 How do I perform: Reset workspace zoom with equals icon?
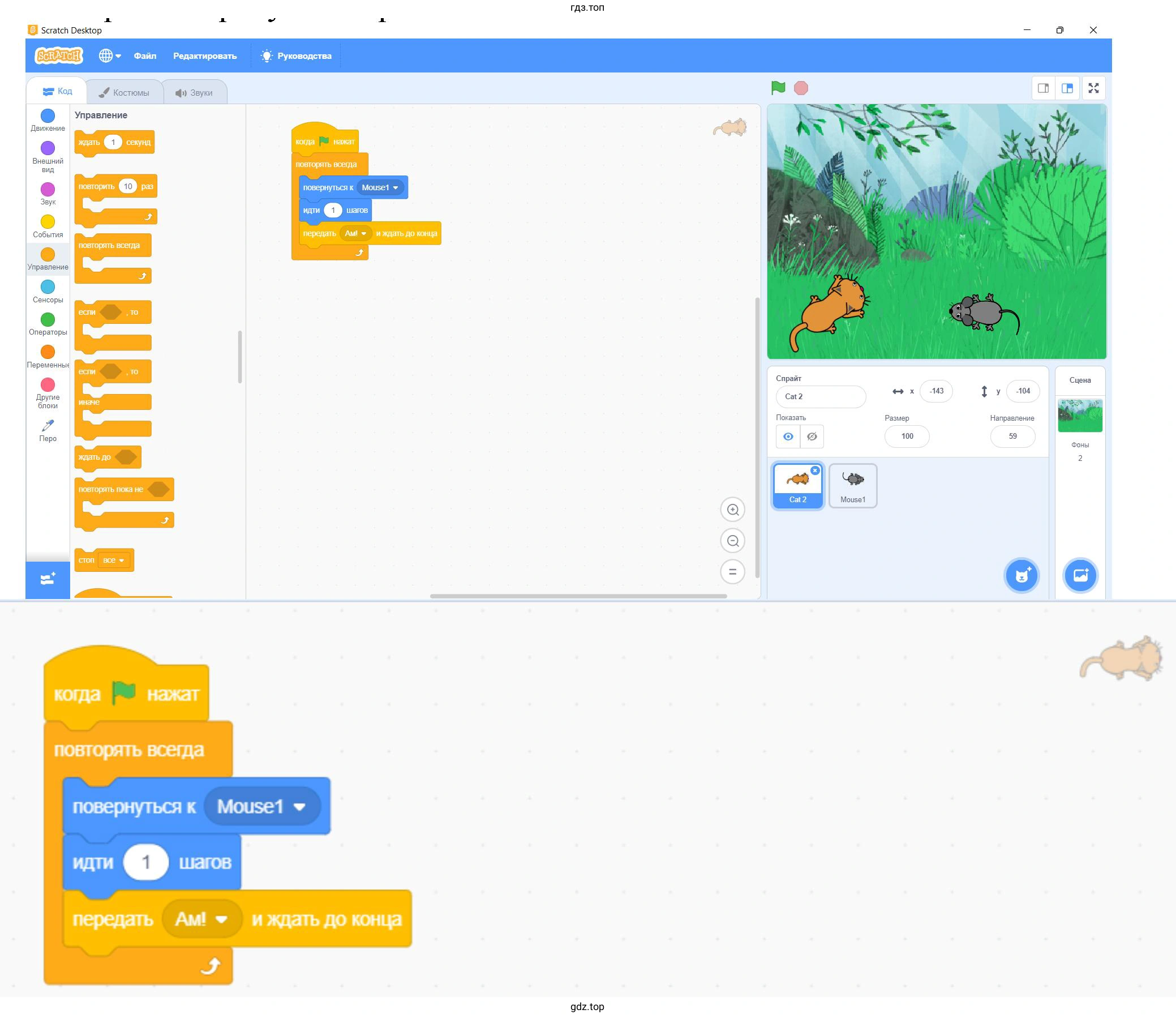pyautogui.click(x=732, y=571)
